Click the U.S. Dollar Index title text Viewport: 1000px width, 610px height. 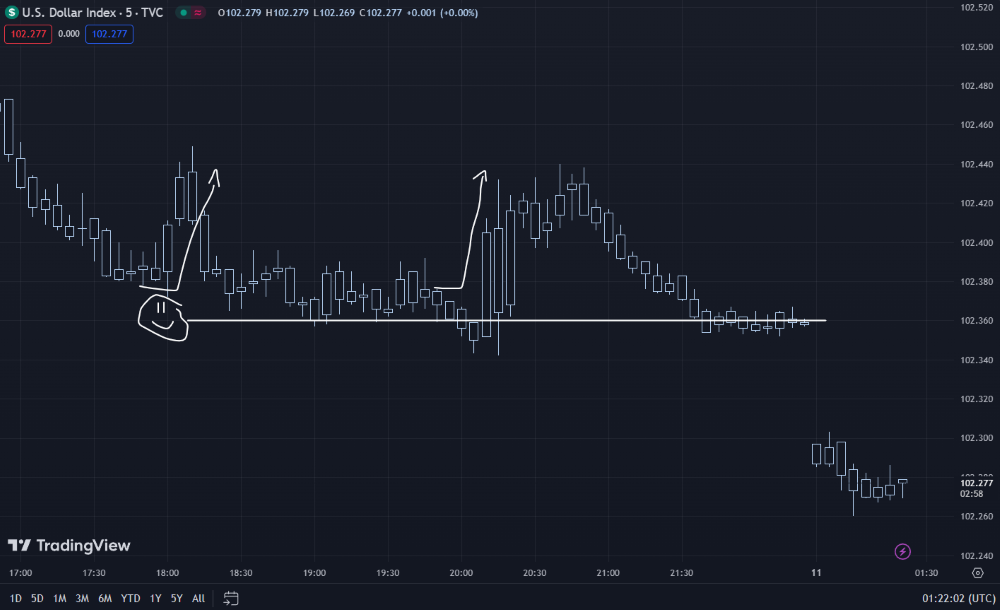(x=69, y=13)
